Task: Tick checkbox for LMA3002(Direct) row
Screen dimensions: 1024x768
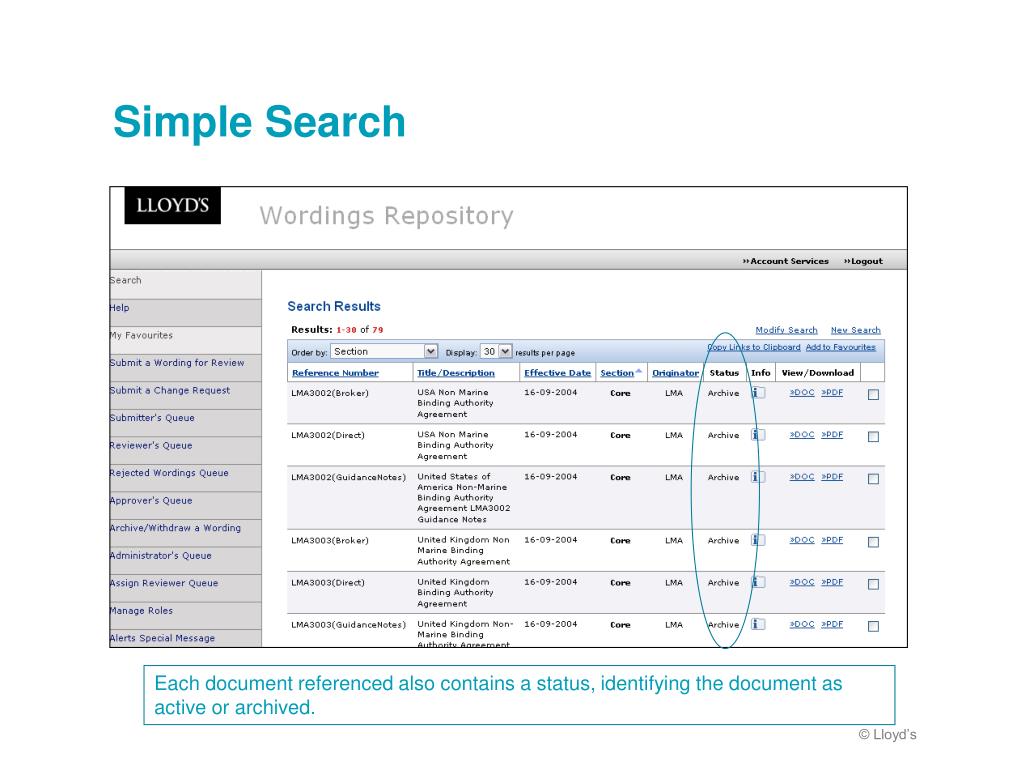Action: coord(873,437)
